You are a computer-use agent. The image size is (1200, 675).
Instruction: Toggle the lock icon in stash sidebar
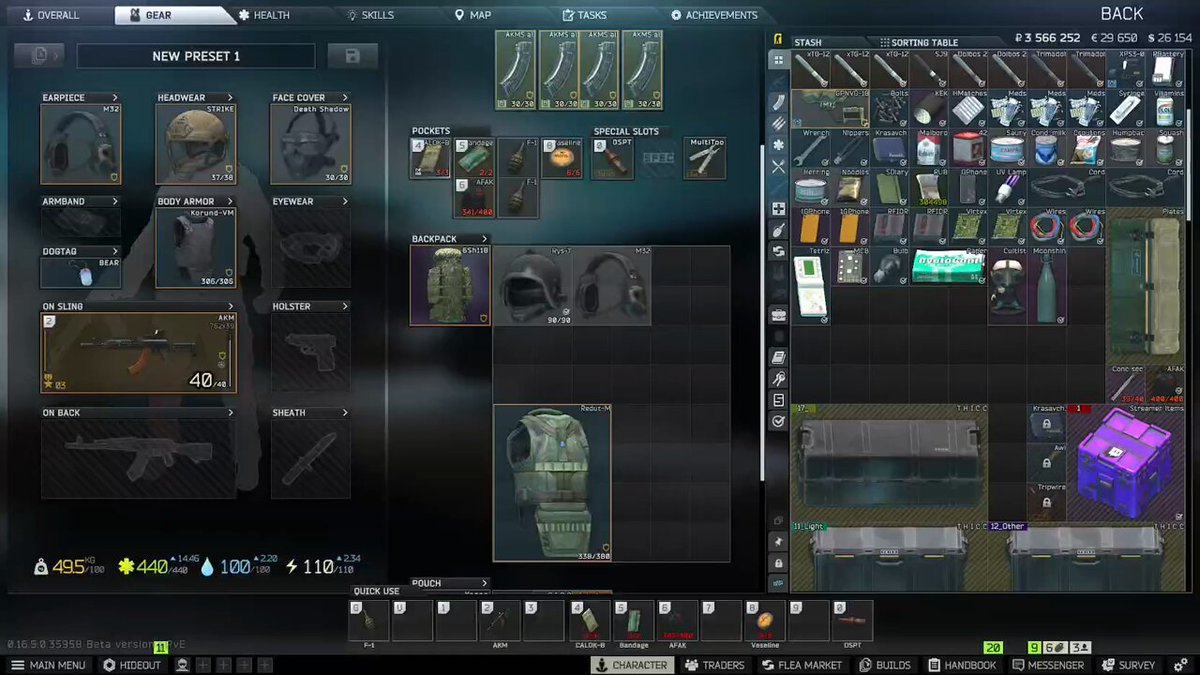click(x=778, y=563)
